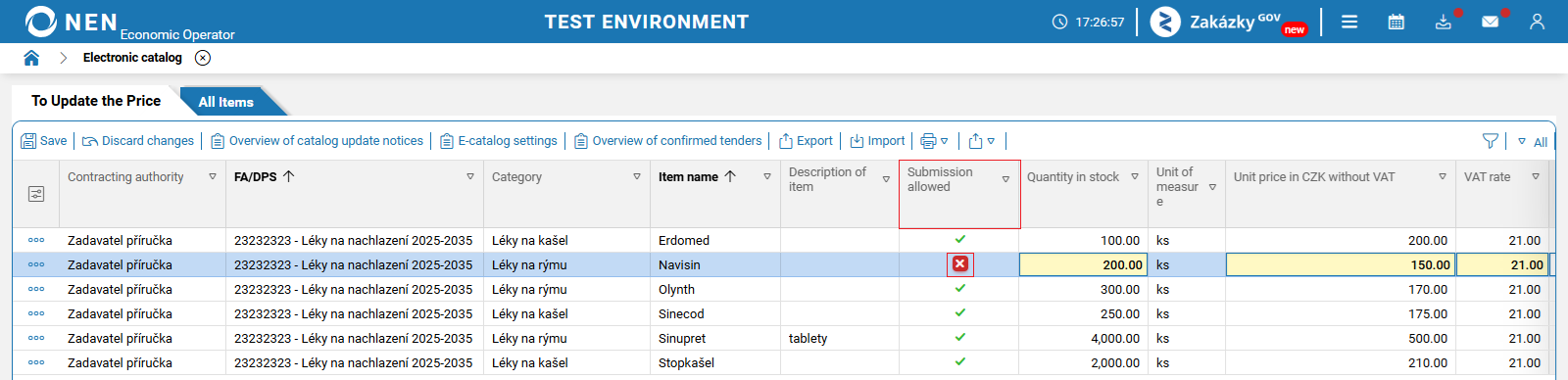Click the clock time display
Image resolution: width=1568 pixels, height=380 pixels.
click(1088, 22)
